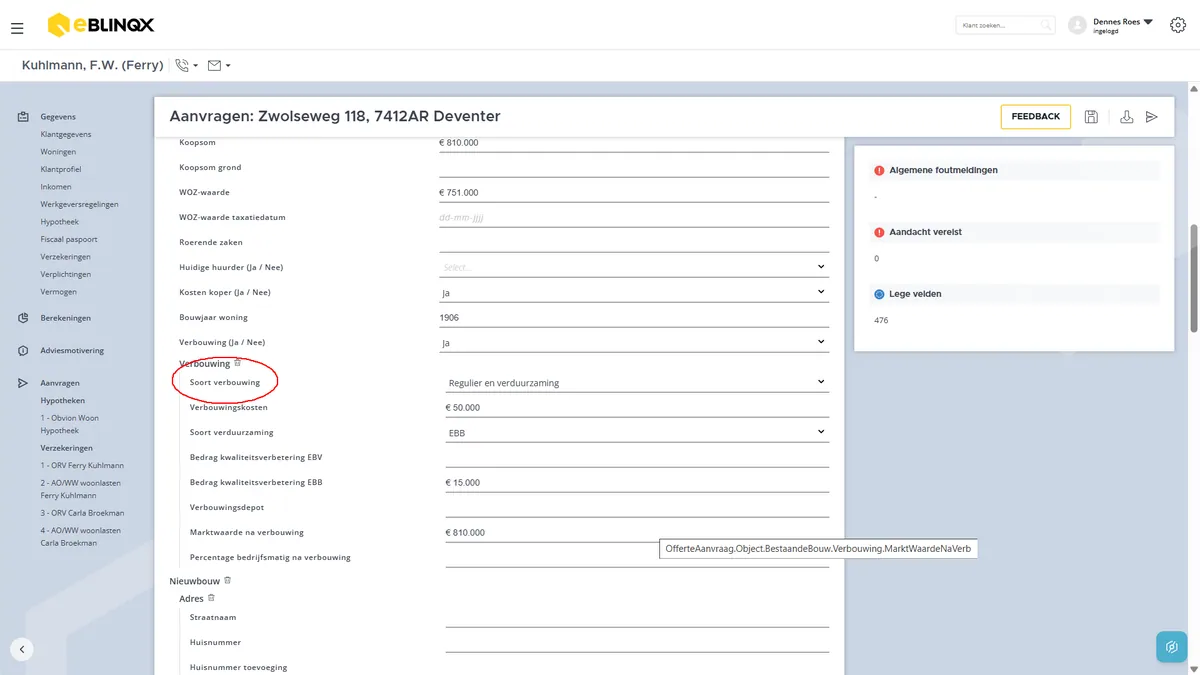Open the email envelope options
The height and width of the screenshot is (675, 1200).
tap(219, 65)
